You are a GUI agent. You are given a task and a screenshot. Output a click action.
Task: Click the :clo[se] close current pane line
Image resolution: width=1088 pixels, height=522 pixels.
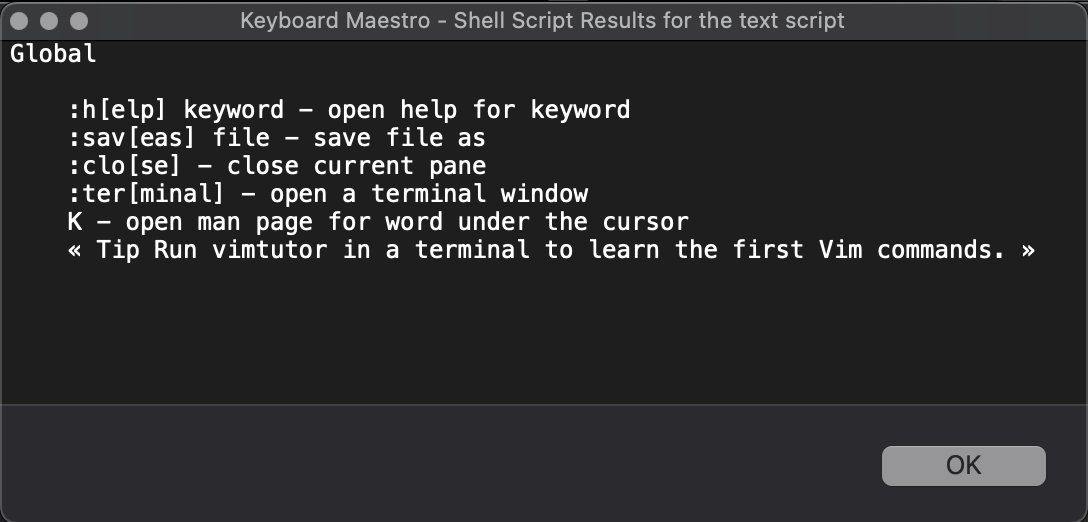pos(277,166)
